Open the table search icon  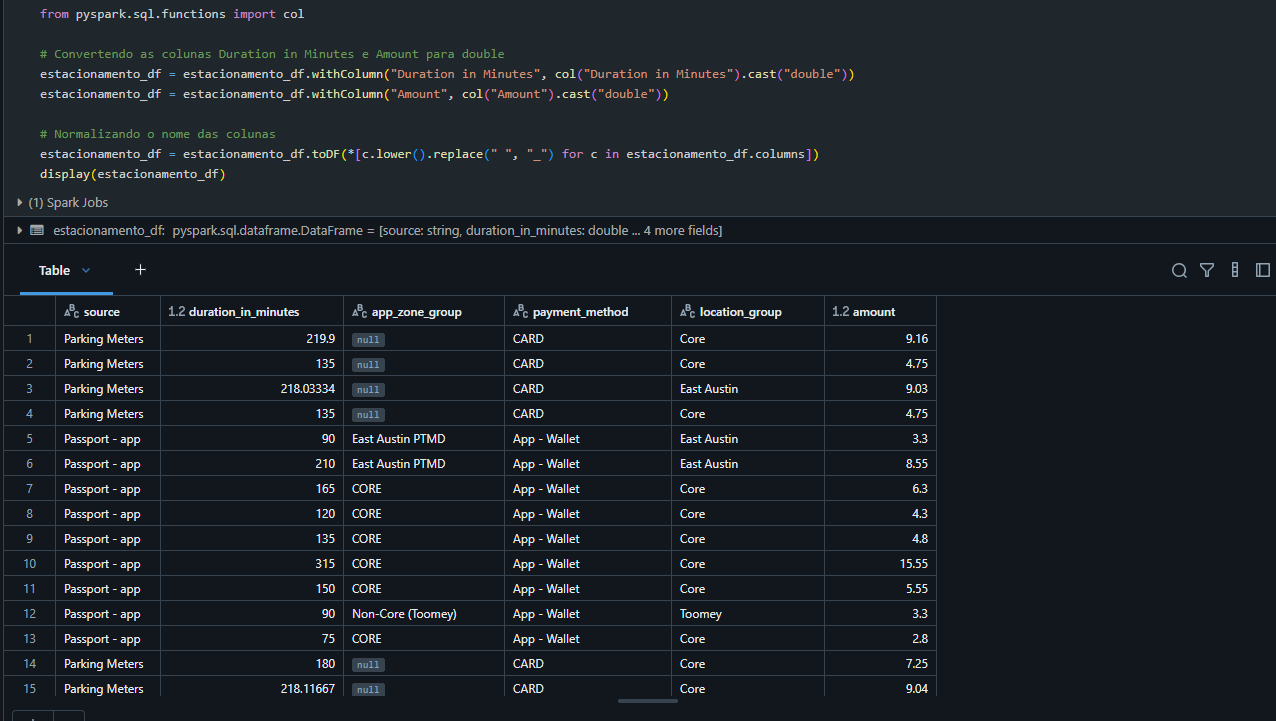(x=1179, y=270)
